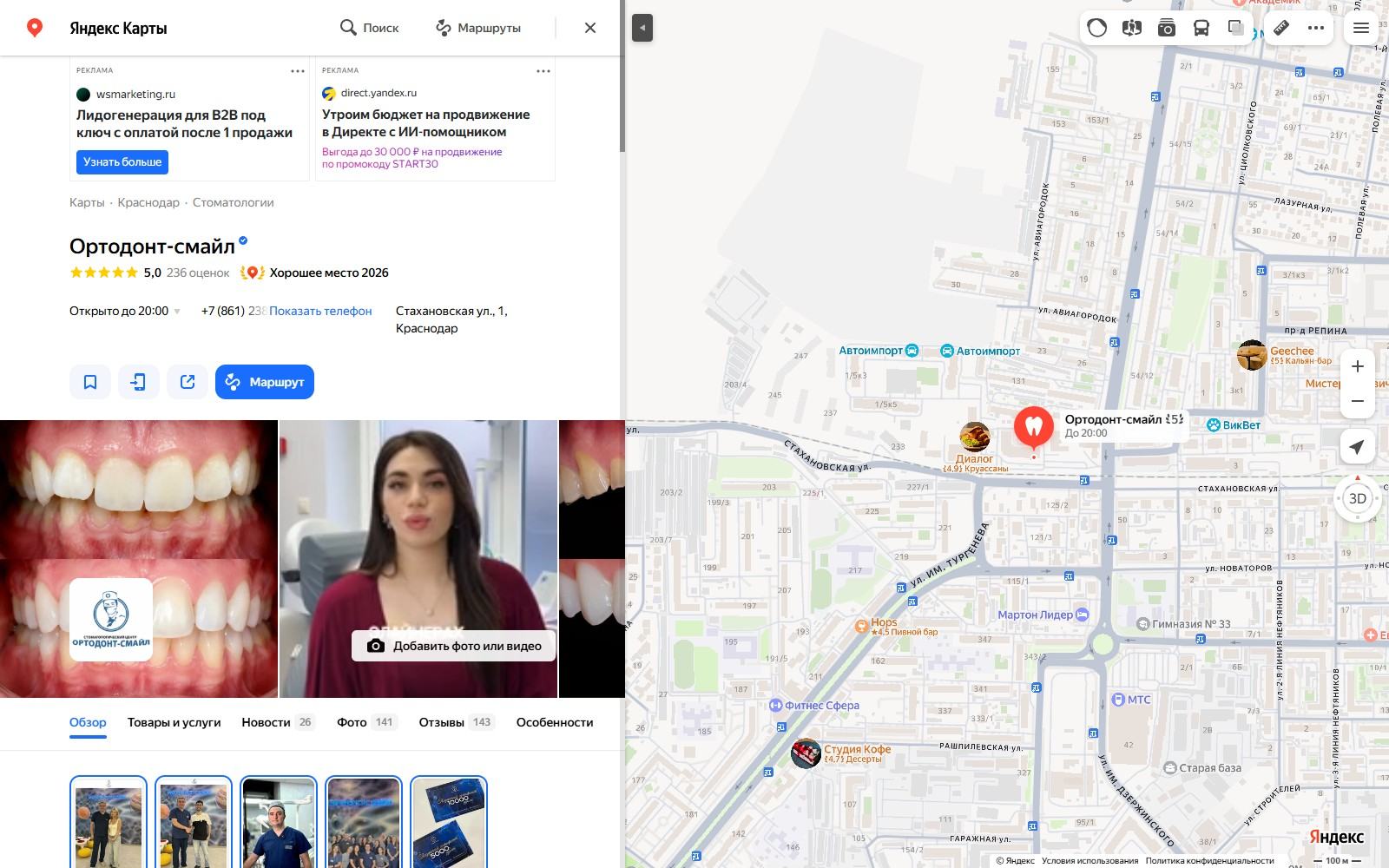Open the direct.yandex.ru ad headline
Viewport: 1389px width, 868px height.
425,123
